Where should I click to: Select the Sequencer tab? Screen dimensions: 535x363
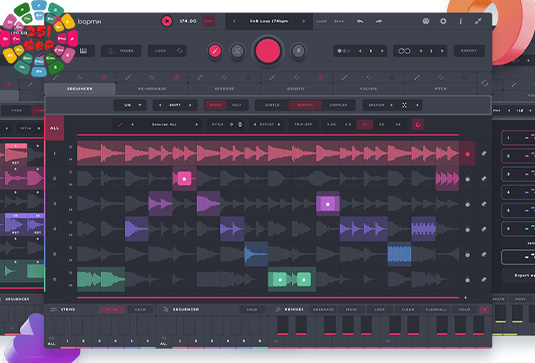[80, 89]
